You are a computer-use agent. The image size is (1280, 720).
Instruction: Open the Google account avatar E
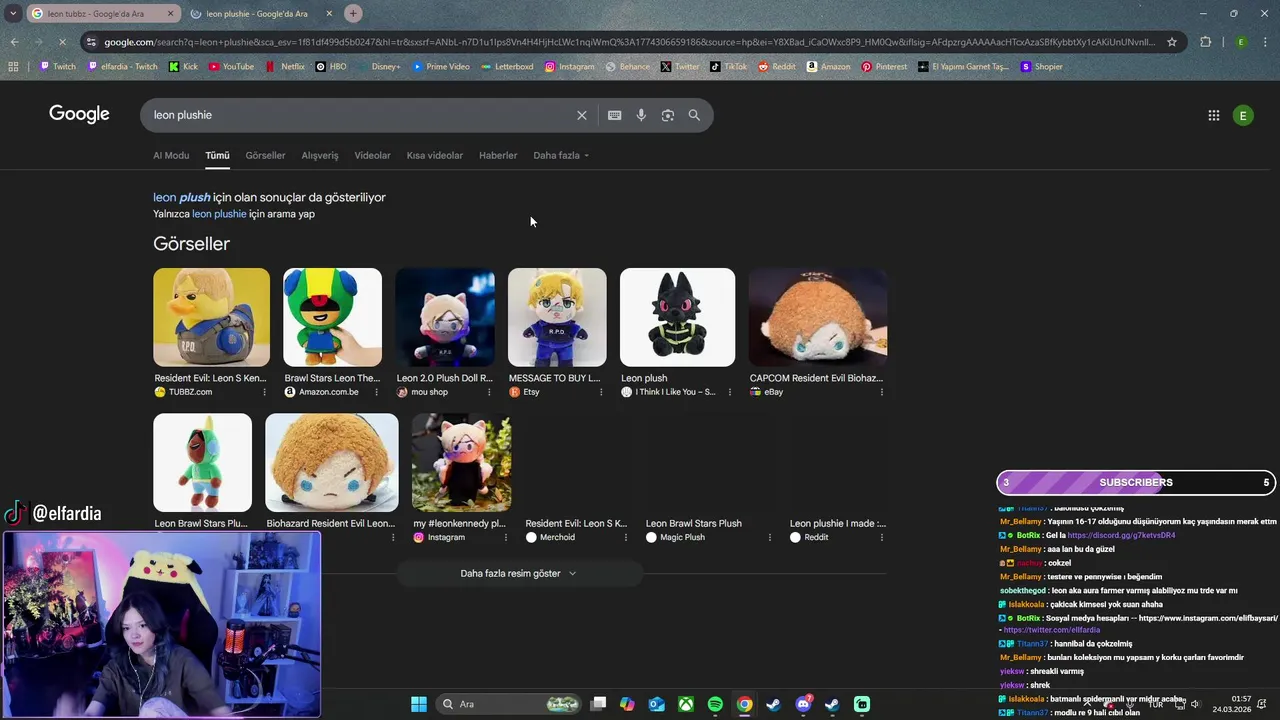tap(1243, 115)
